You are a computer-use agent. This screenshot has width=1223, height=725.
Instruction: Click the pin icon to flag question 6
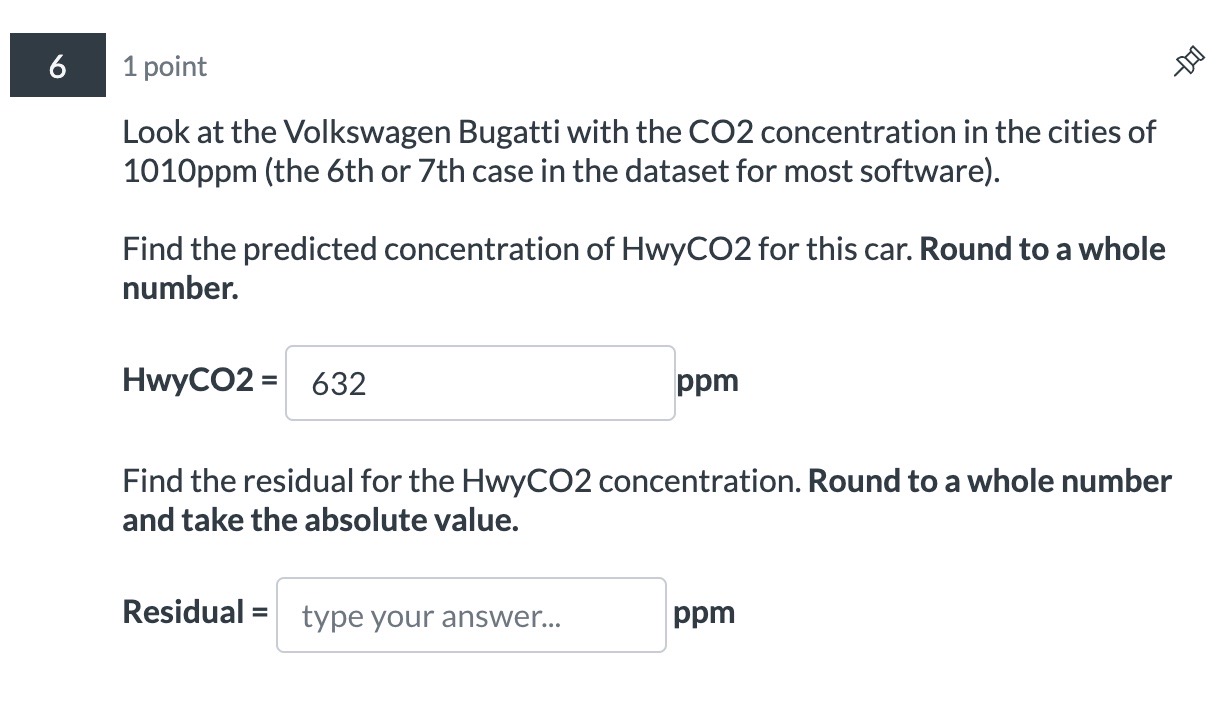tap(1188, 61)
